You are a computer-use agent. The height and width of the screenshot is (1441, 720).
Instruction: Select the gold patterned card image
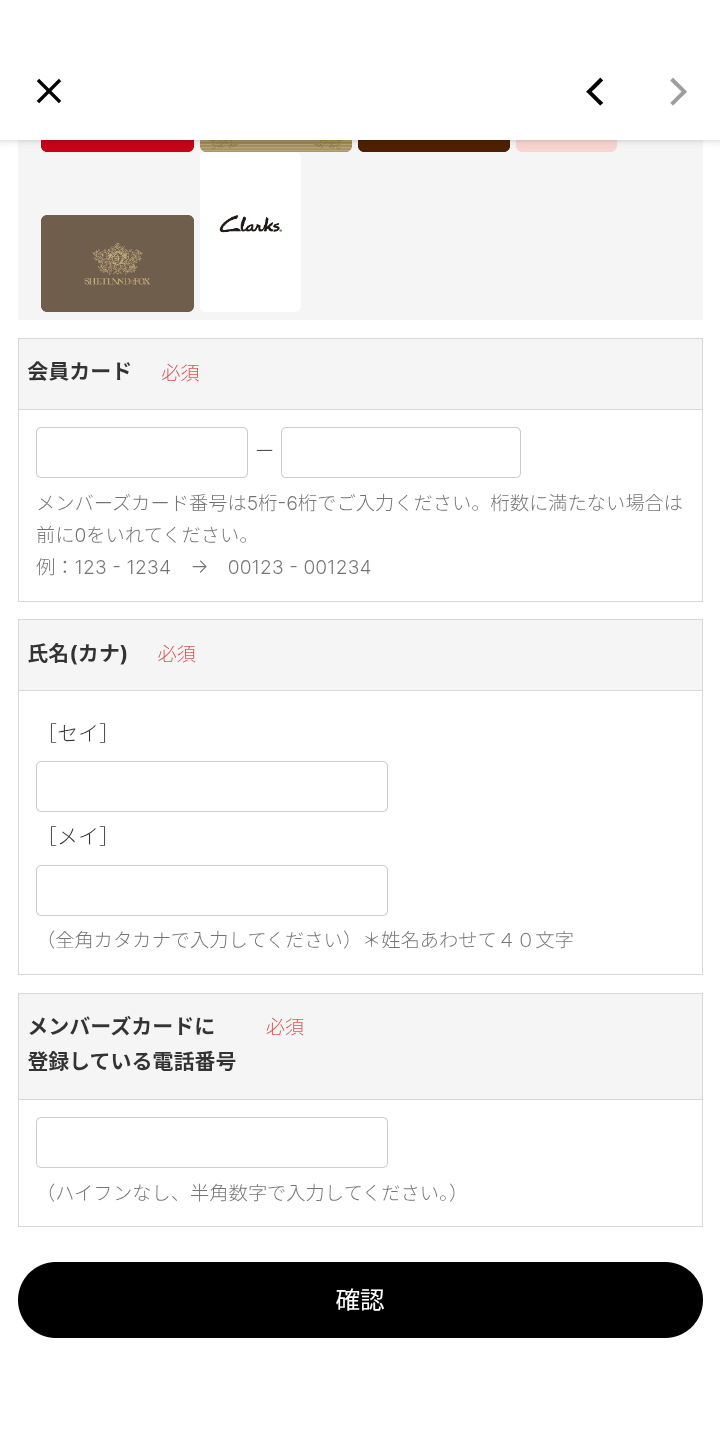(x=276, y=146)
